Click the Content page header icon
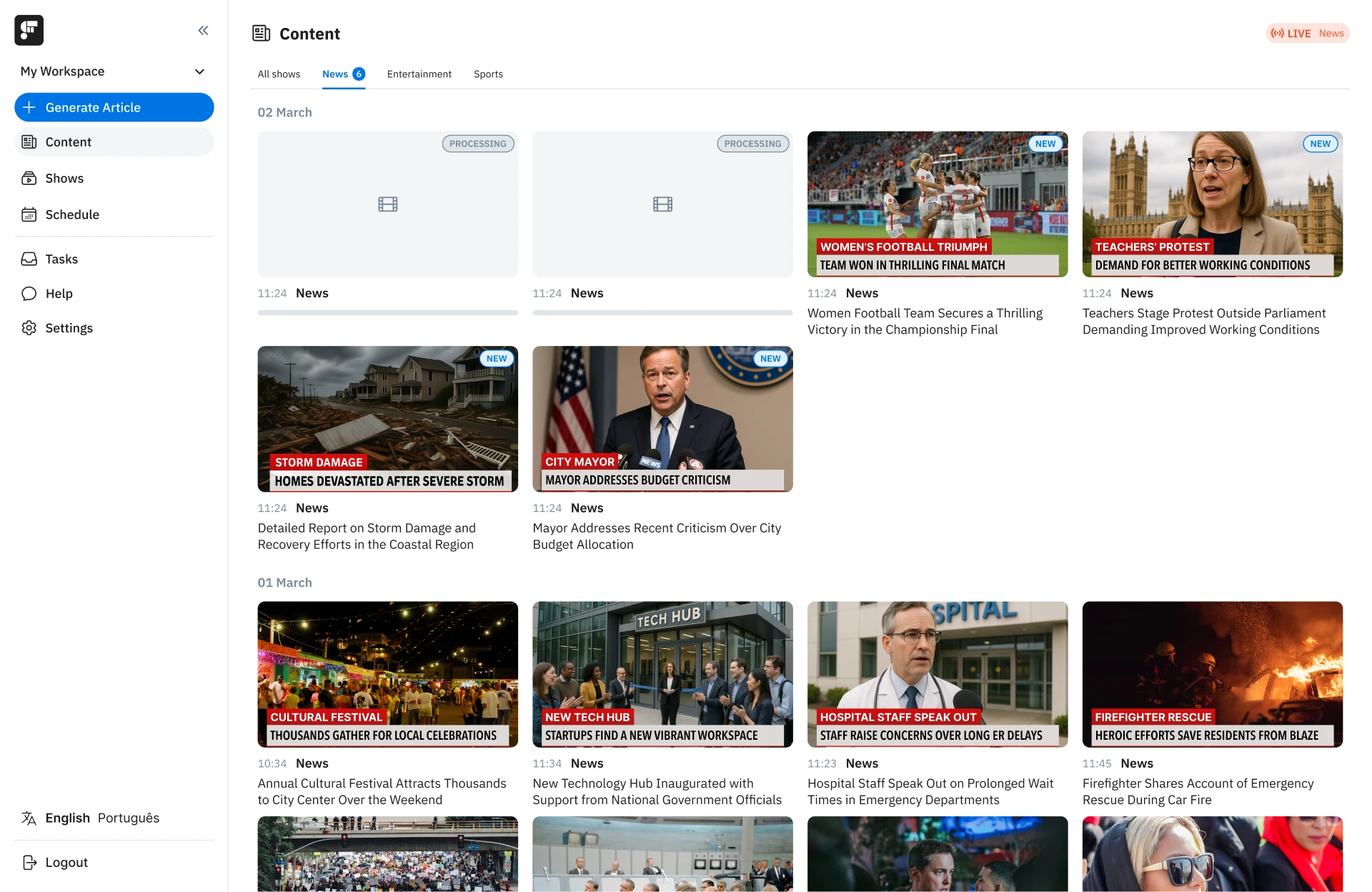Screen dimensions: 1372x892 coord(261,34)
